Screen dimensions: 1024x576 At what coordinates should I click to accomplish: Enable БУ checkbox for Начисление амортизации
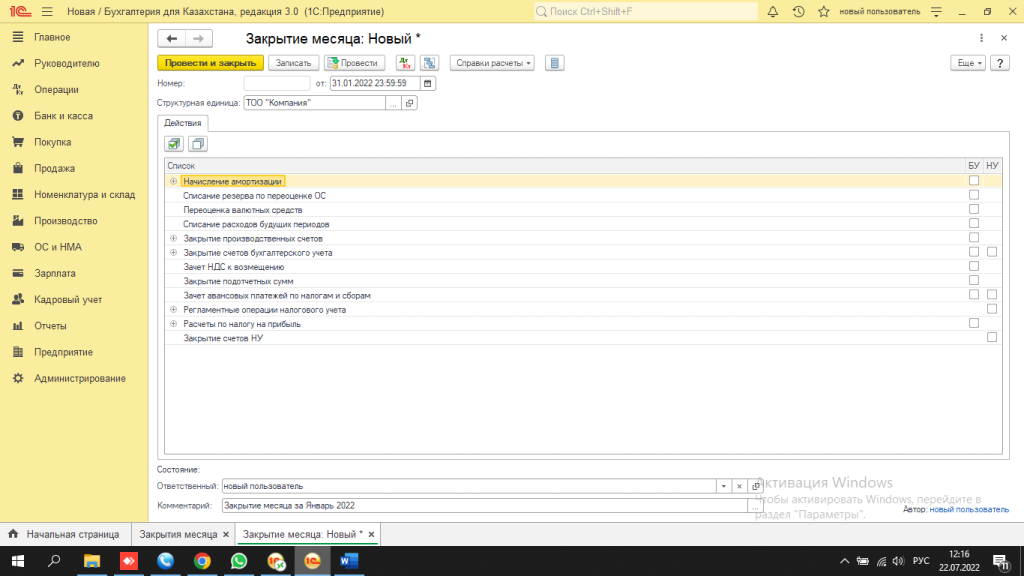[973, 181]
